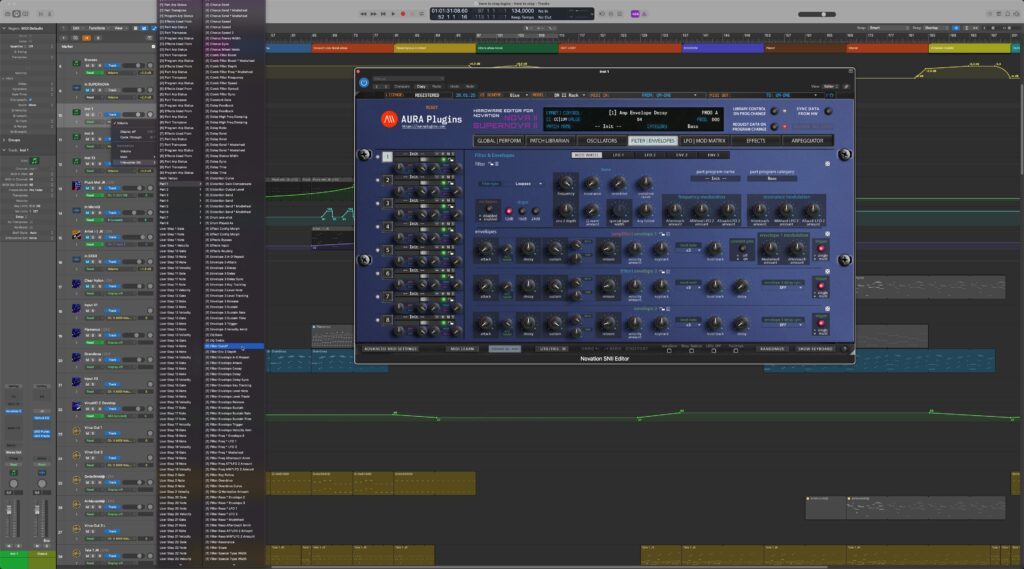
Task: Click the MIDI LEARN button
Action: [x=462, y=349]
